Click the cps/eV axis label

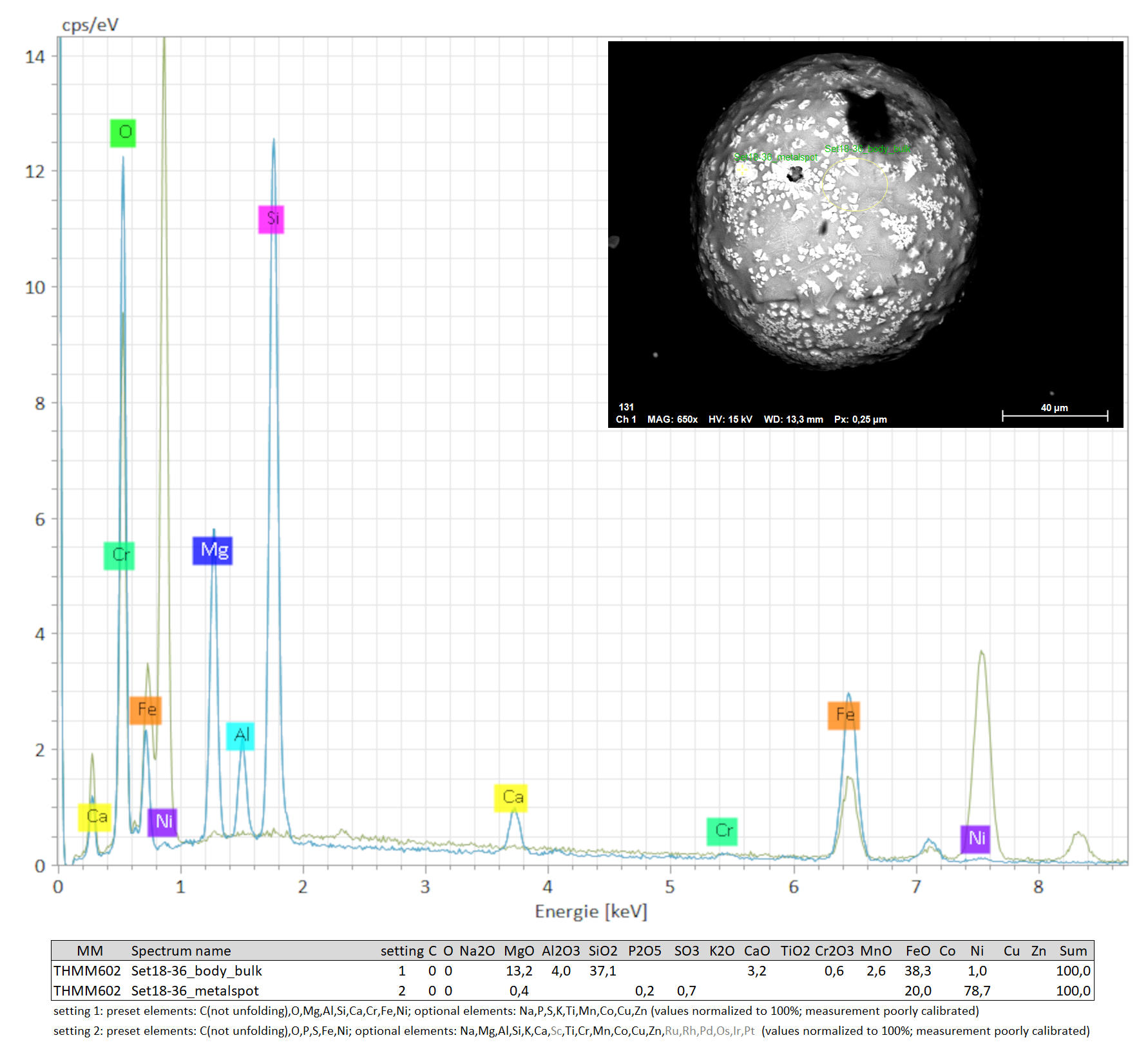click(90, 25)
